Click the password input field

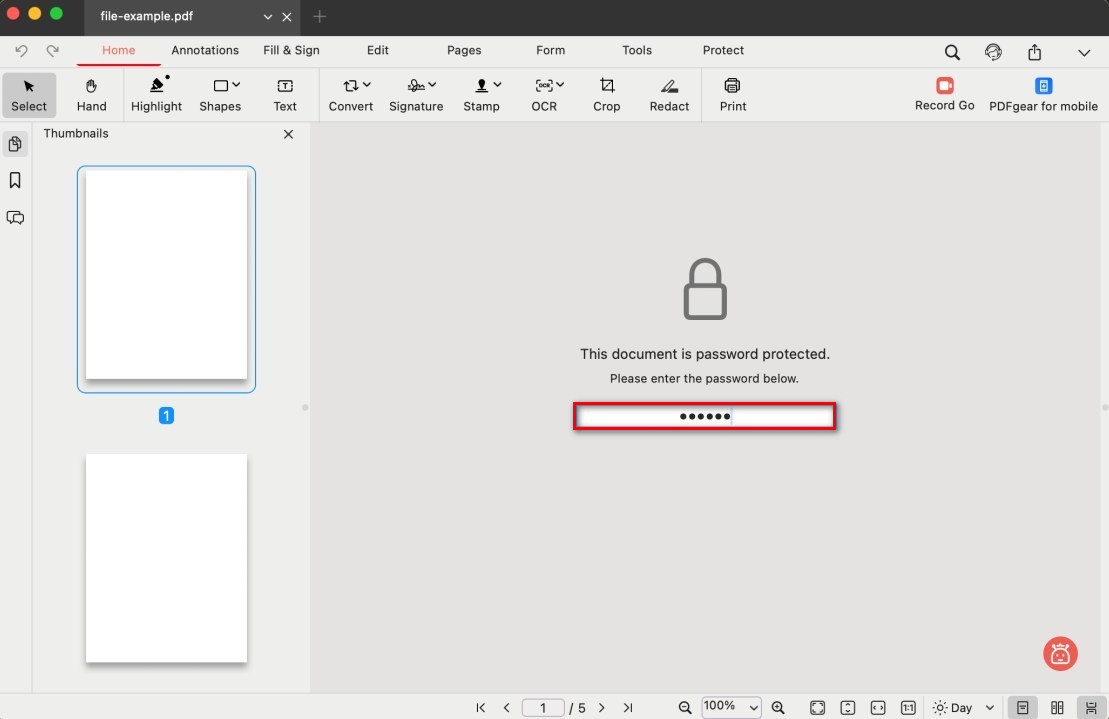point(704,416)
